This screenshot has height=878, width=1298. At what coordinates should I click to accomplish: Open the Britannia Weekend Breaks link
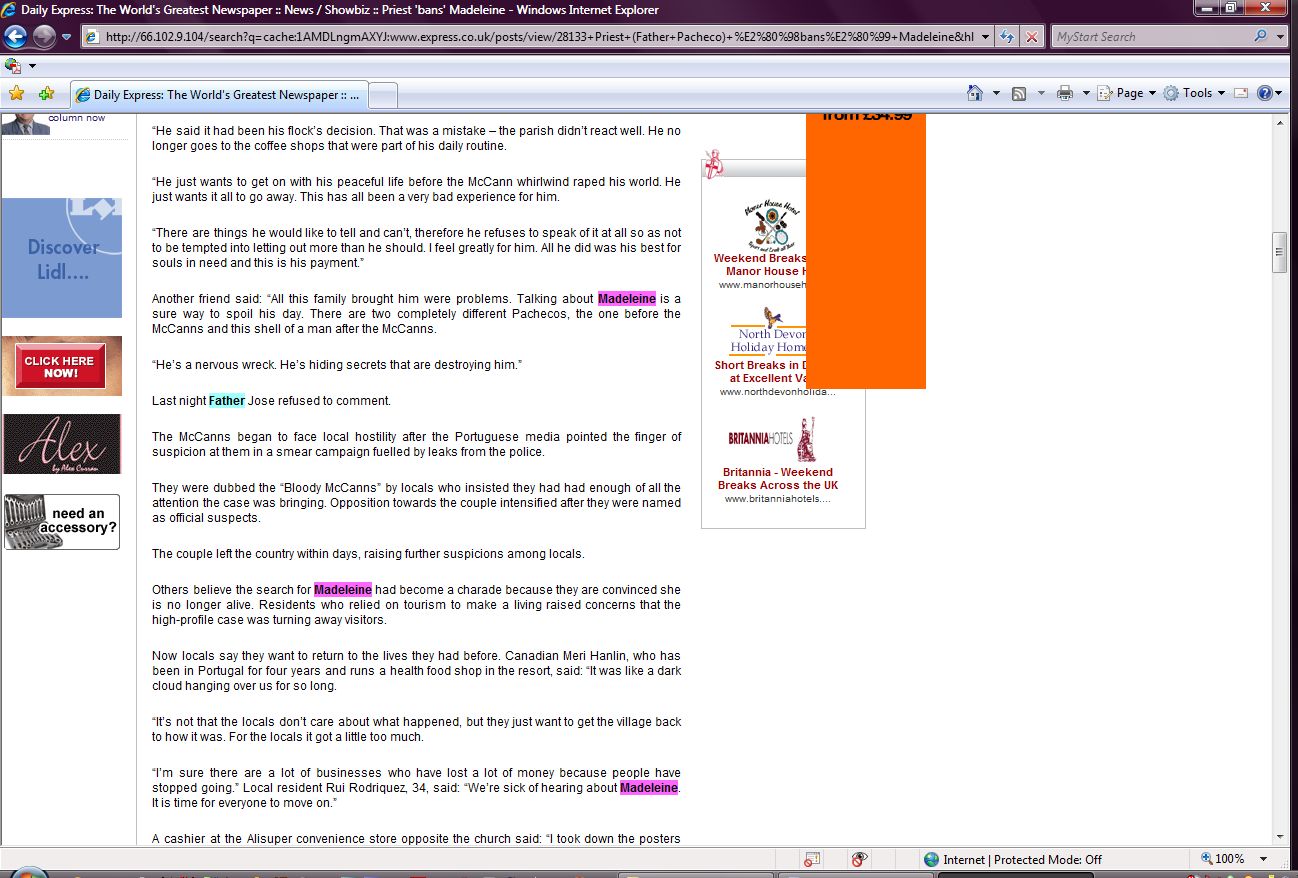(x=778, y=478)
